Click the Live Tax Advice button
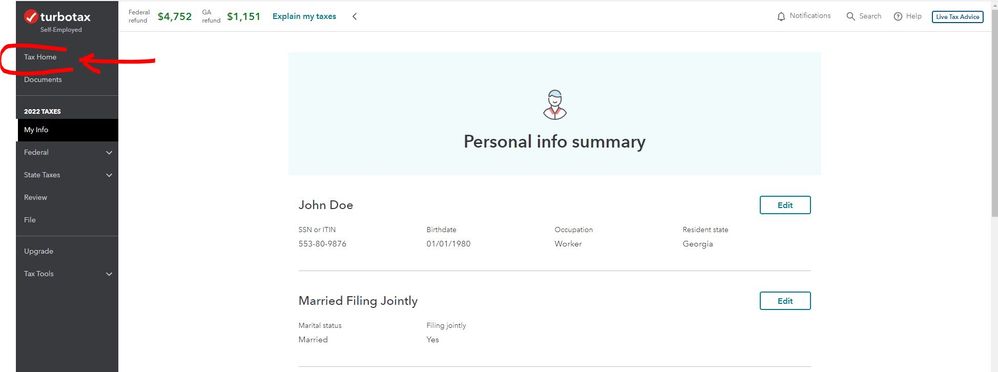Viewport: 998px width, 372px height. tap(957, 17)
